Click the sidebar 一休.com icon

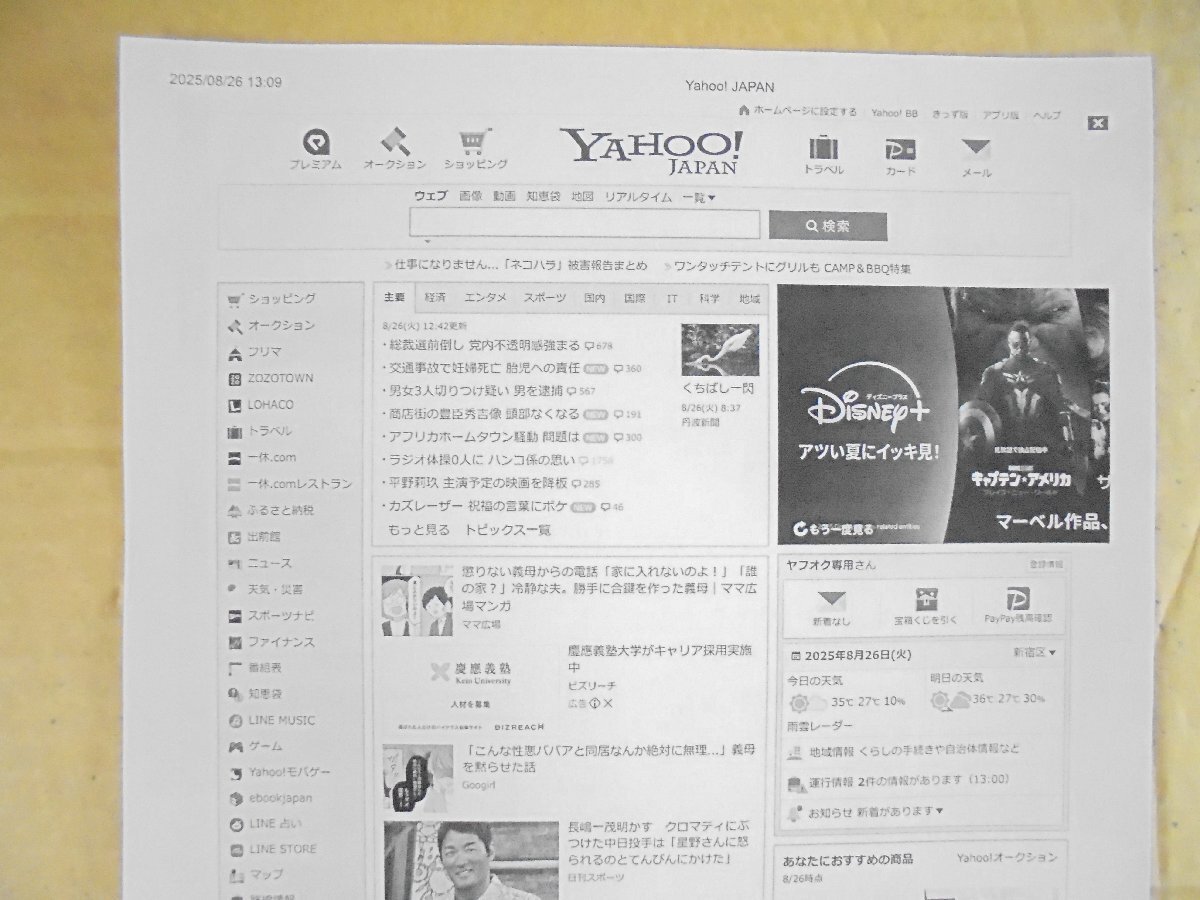pyautogui.click(x=235, y=458)
